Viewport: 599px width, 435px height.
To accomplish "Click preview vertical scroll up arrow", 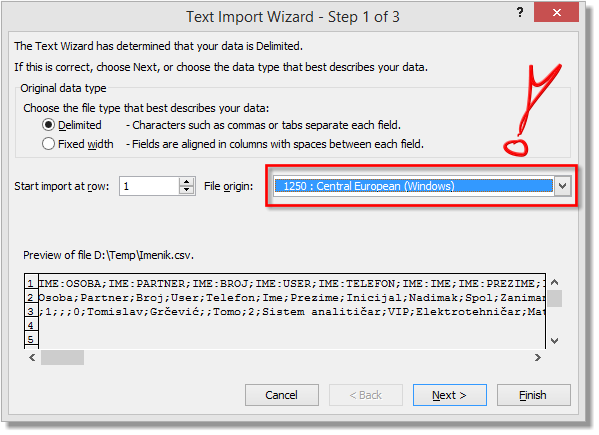I will click(555, 282).
